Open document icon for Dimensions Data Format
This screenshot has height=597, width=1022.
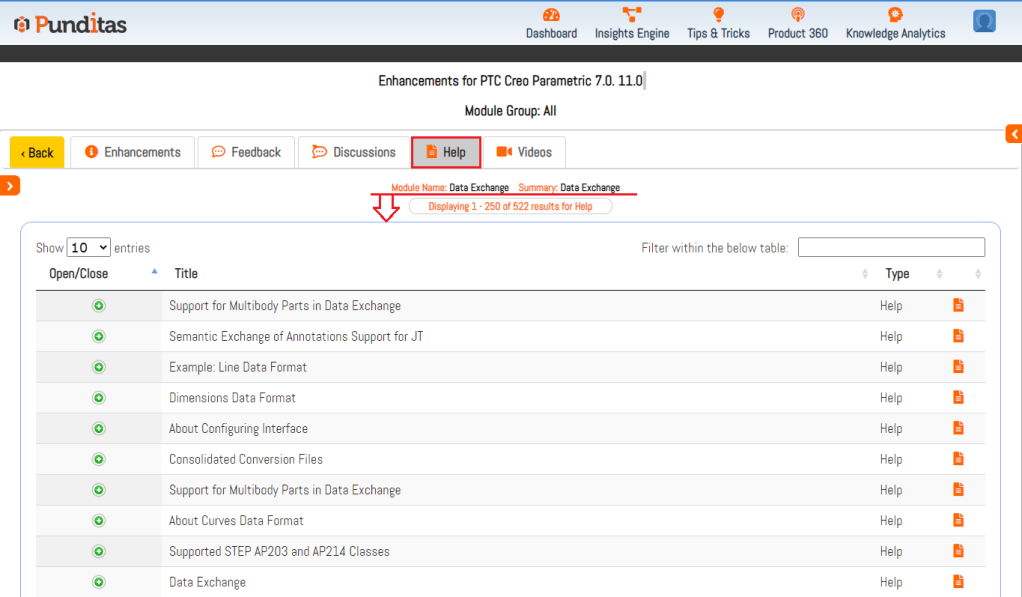click(x=958, y=397)
